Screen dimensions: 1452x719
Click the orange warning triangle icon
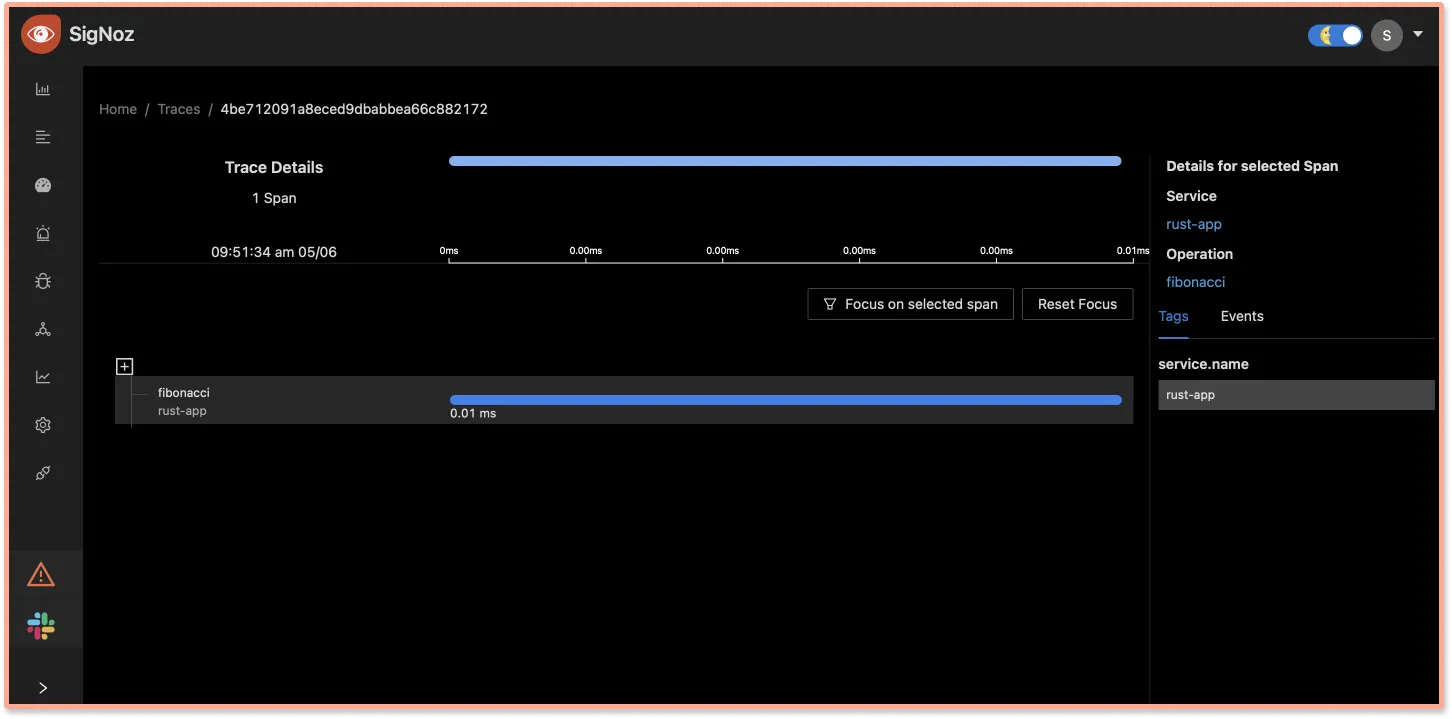(41, 574)
